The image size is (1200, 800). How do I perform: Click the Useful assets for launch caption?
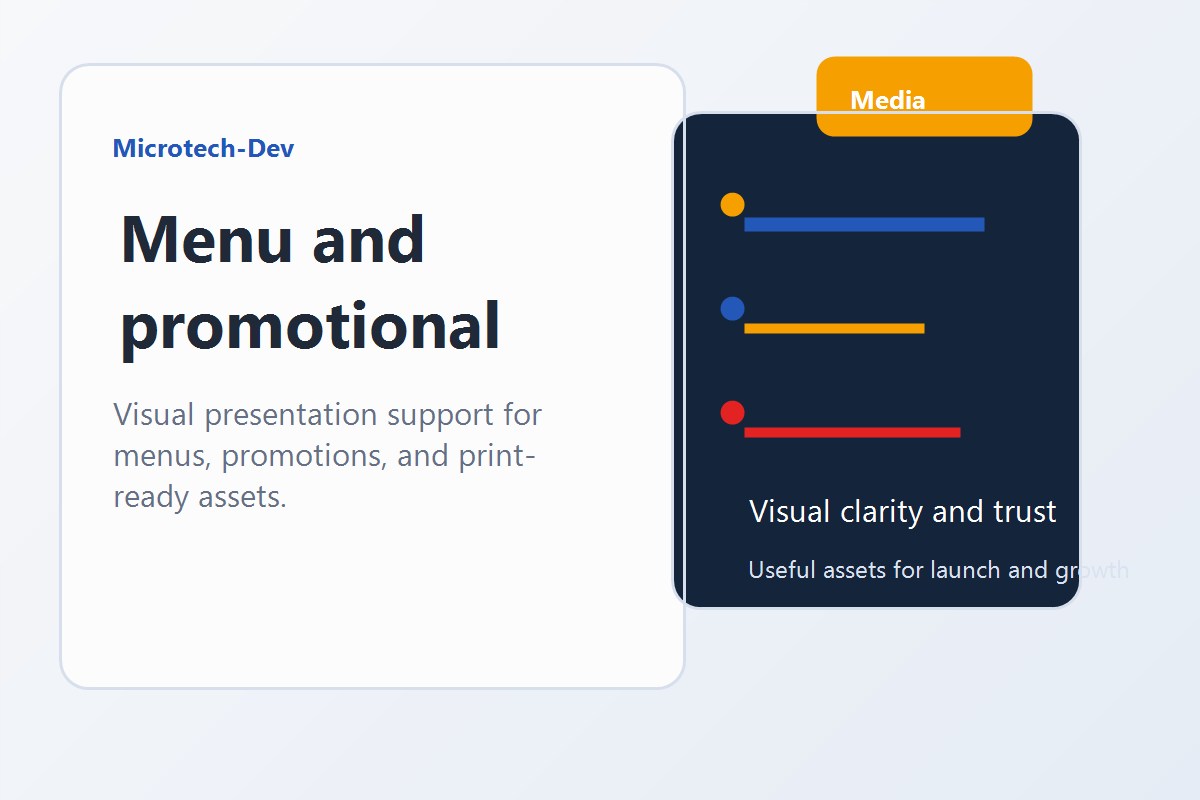(937, 570)
